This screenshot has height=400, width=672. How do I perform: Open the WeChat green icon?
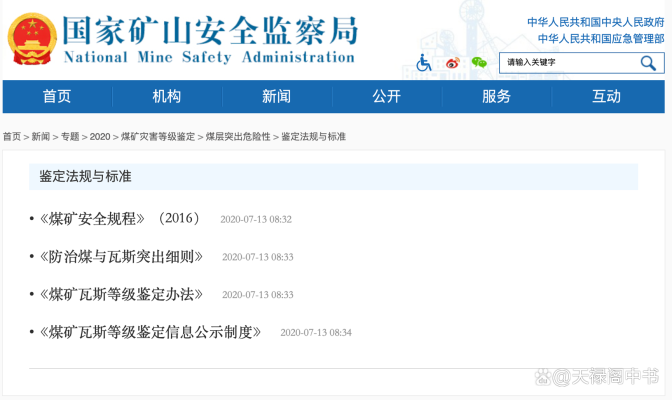point(479,63)
